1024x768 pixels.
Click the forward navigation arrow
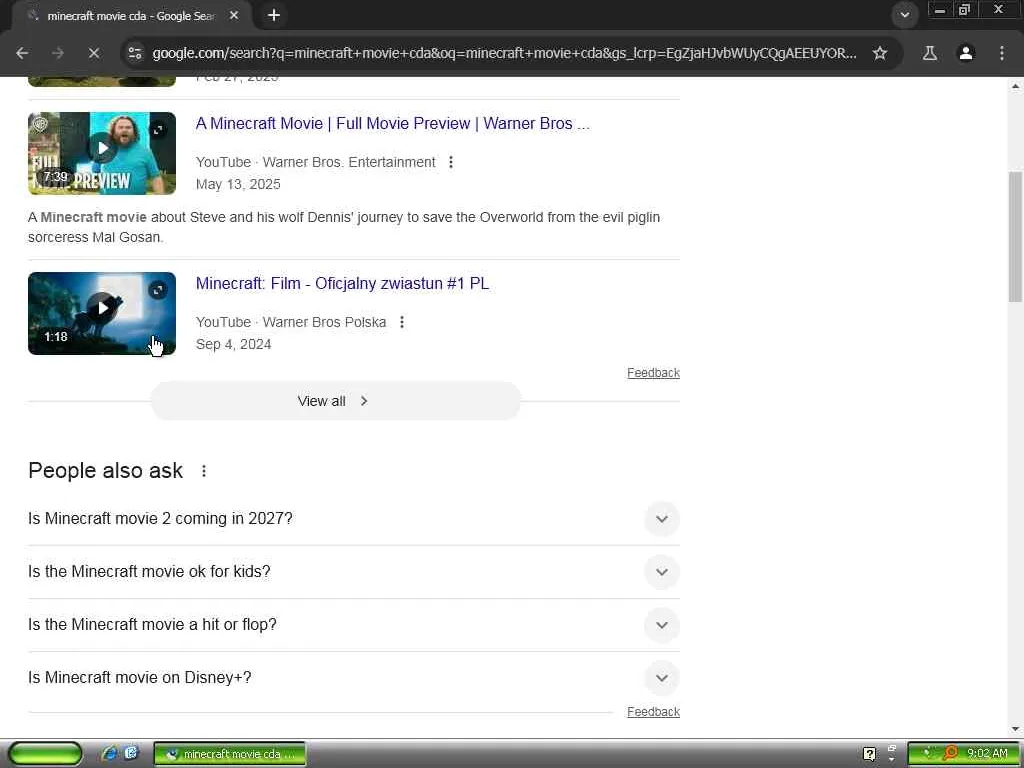coord(58,53)
